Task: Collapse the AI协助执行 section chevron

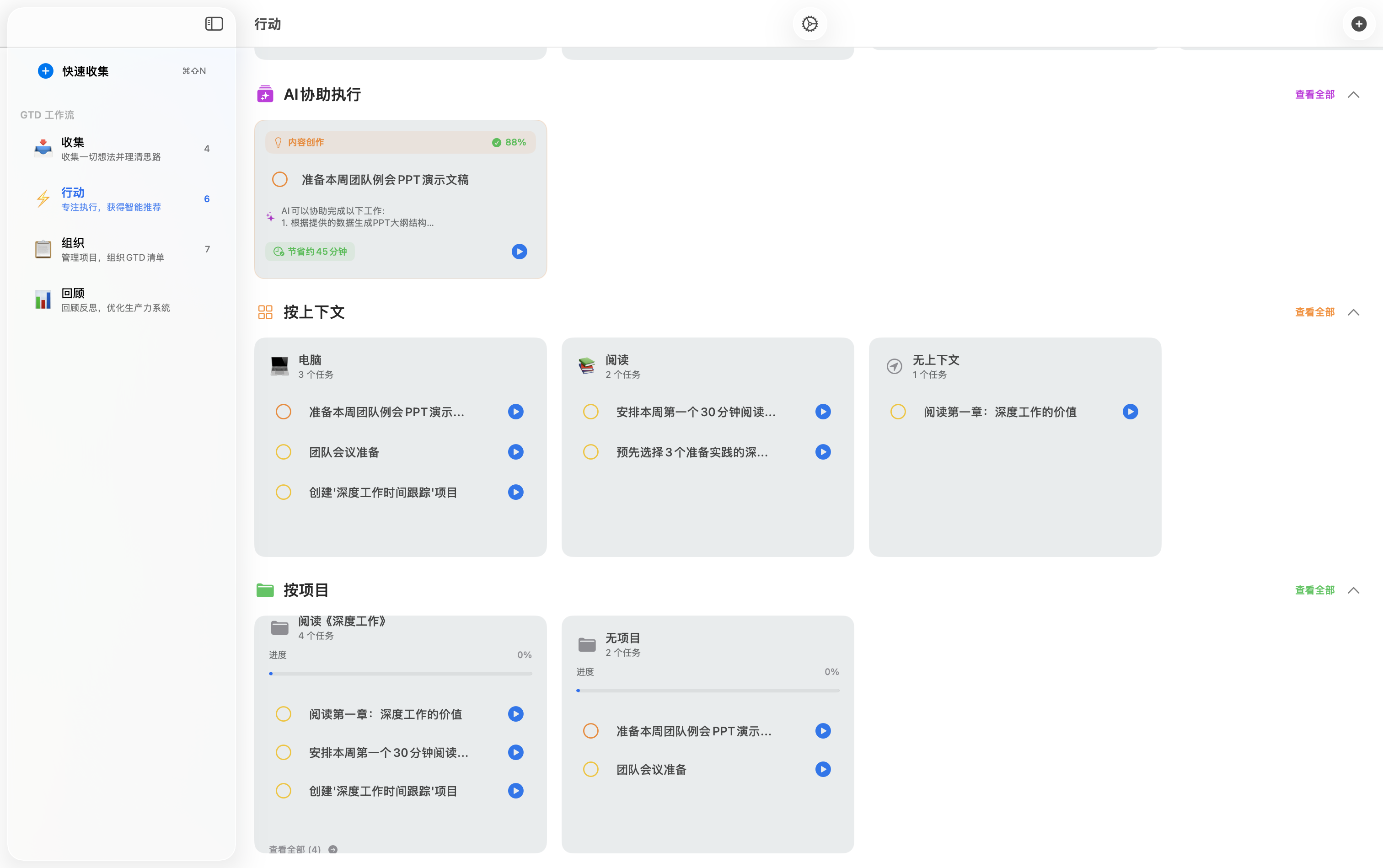Action: [1353, 94]
